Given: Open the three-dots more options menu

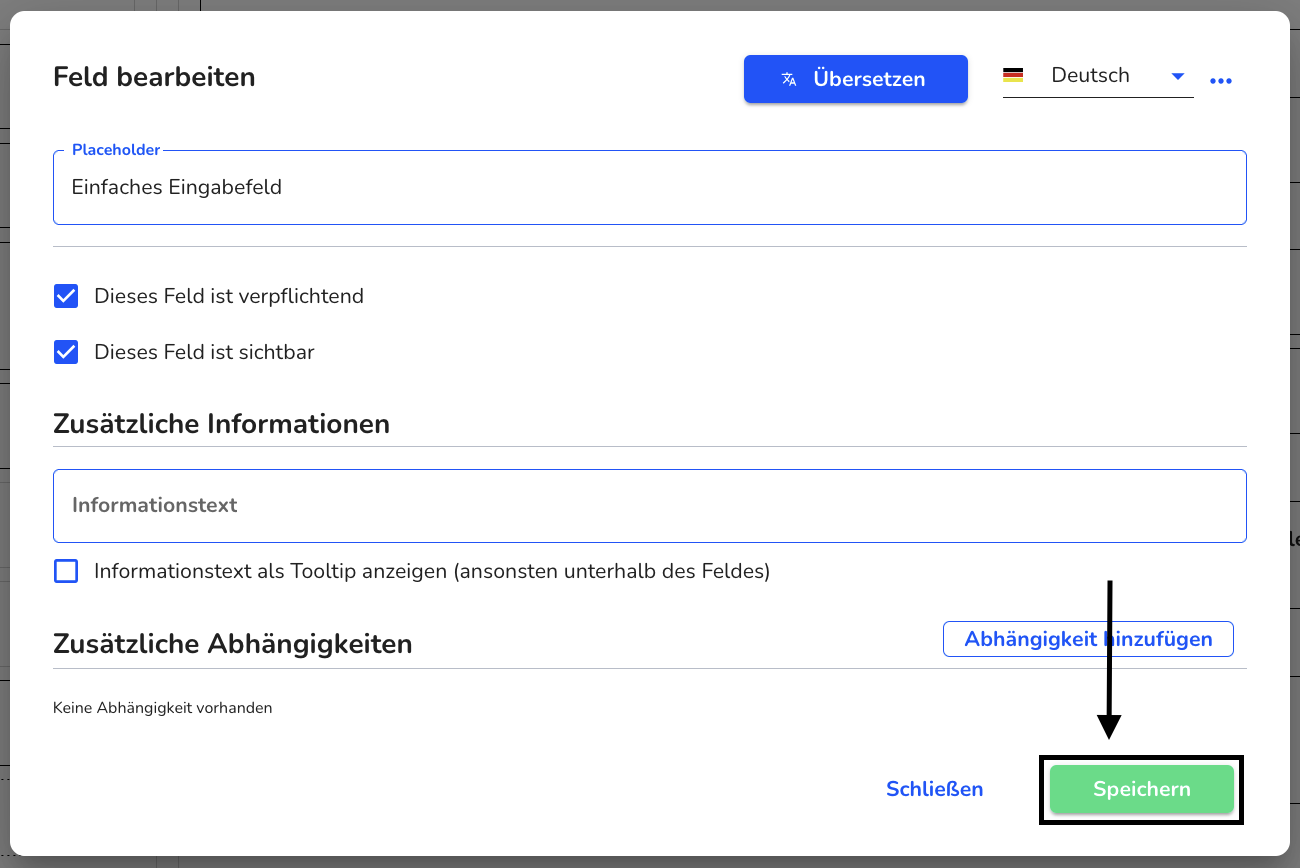Looking at the screenshot, I should [1221, 81].
